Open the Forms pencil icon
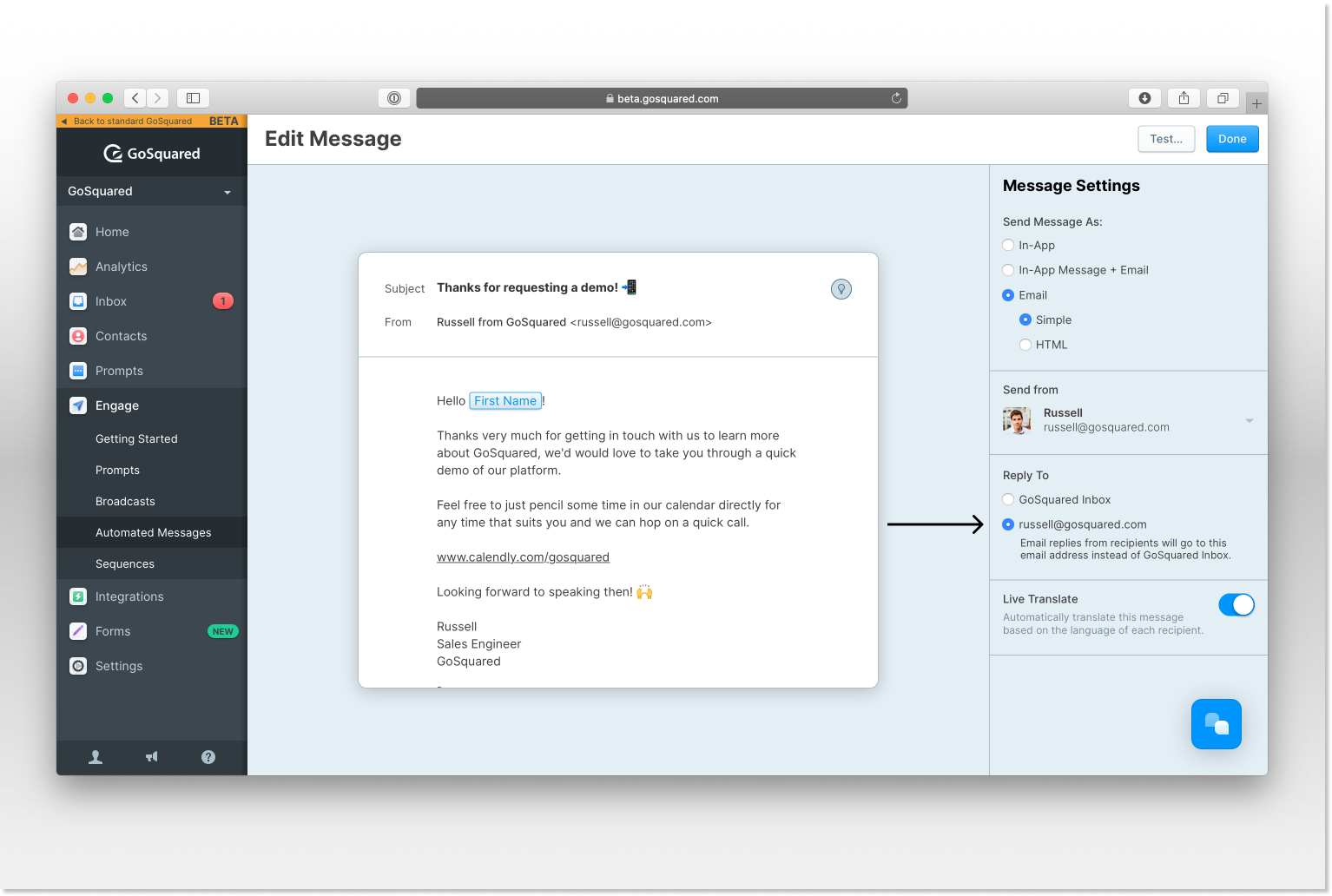The width and height of the screenshot is (1332, 896). tap(78, 631)
